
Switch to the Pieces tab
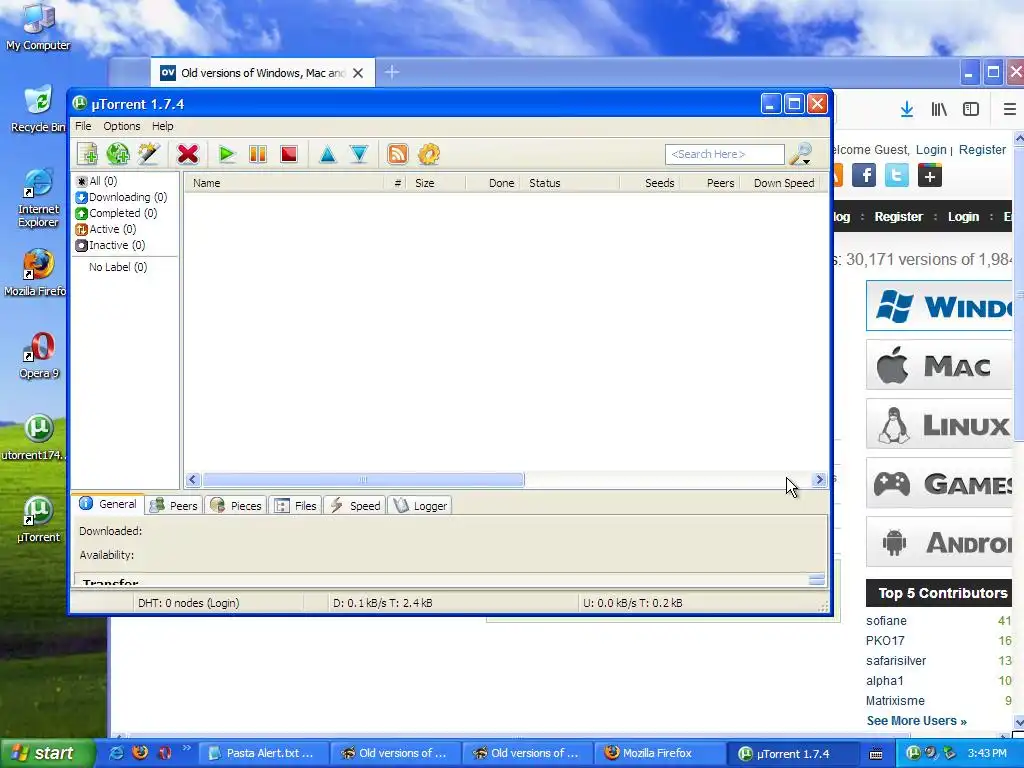tap(236, 505)
